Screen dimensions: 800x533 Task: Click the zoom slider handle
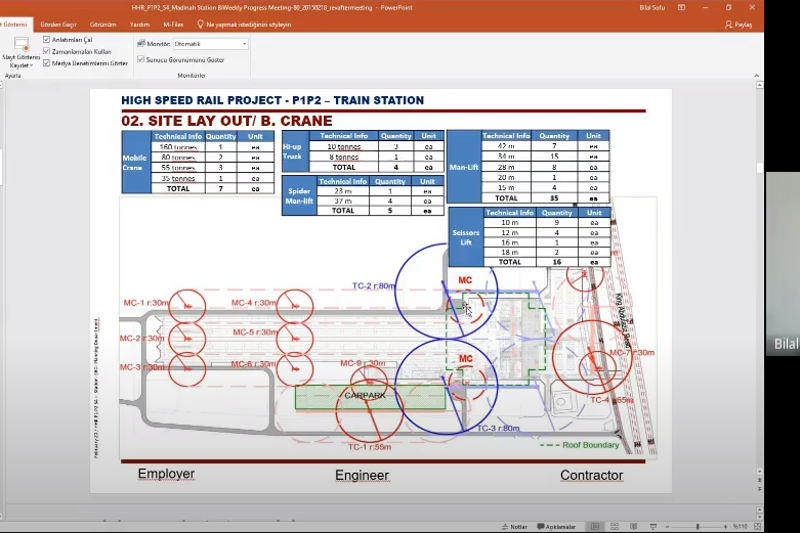tap(698, 526)
